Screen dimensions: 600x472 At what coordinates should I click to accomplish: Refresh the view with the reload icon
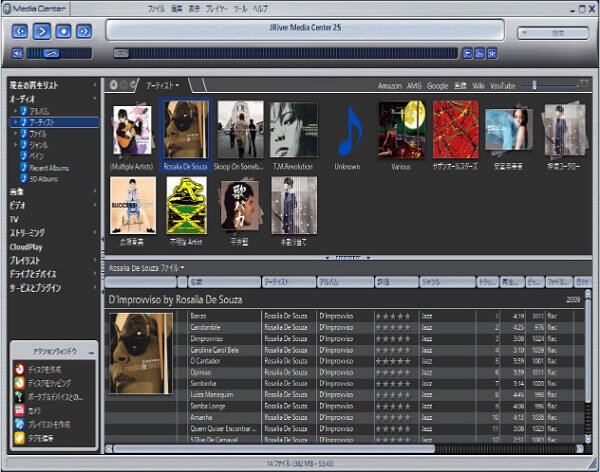133,85
